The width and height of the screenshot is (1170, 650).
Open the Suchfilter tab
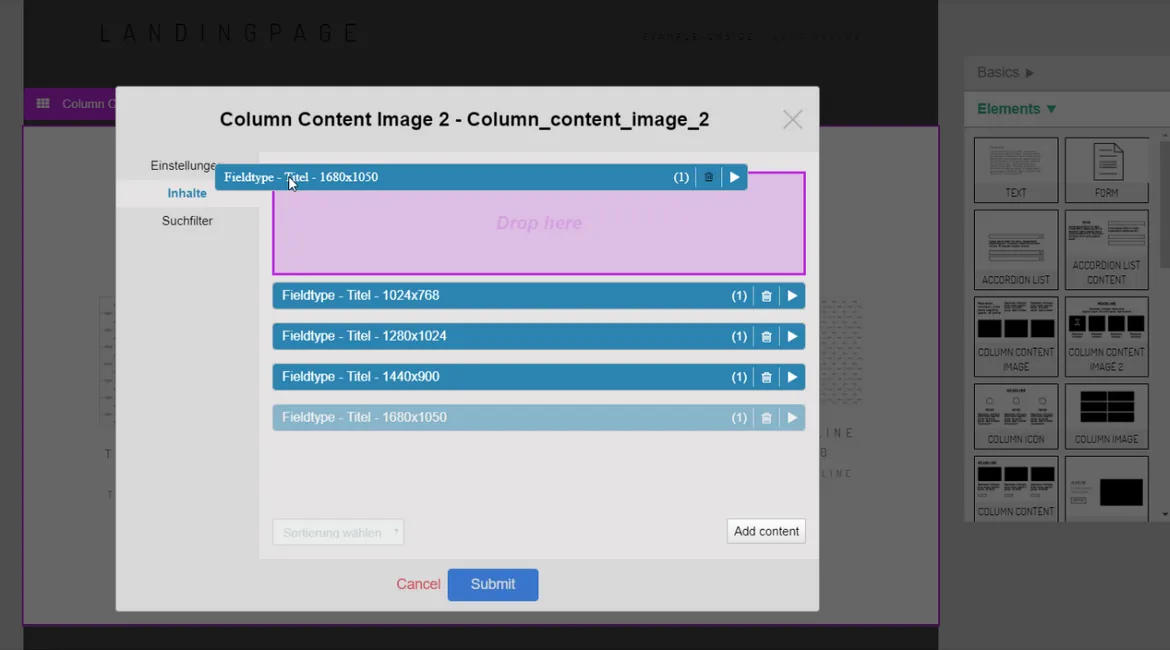pos(187,221)
